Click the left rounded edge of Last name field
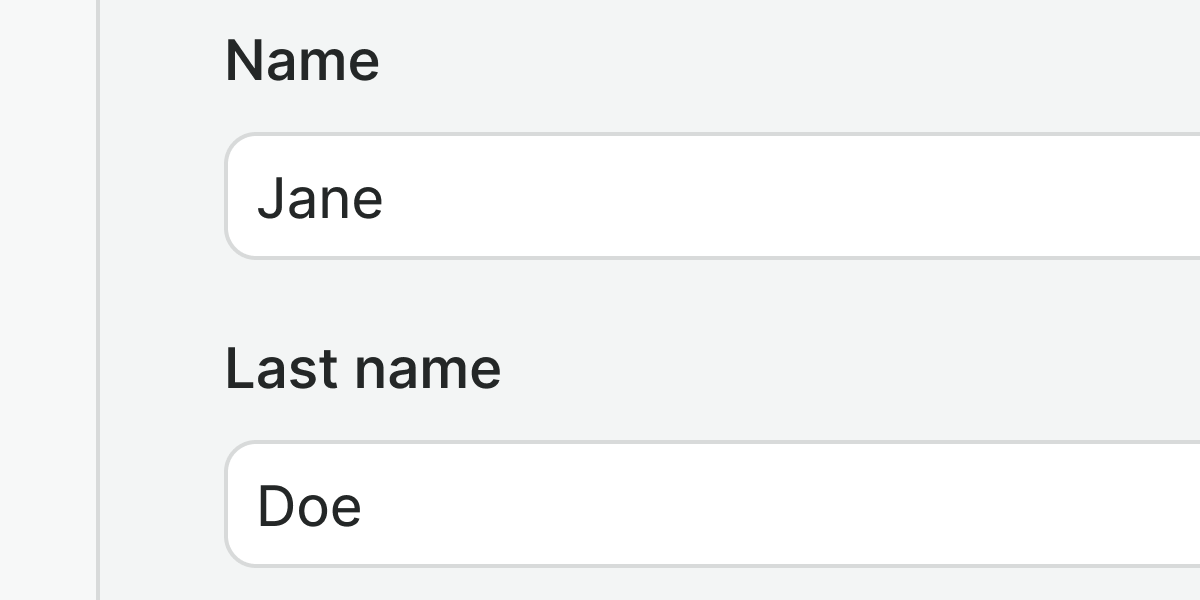Screen dimensions: 1200x600 tap(228, 505)
